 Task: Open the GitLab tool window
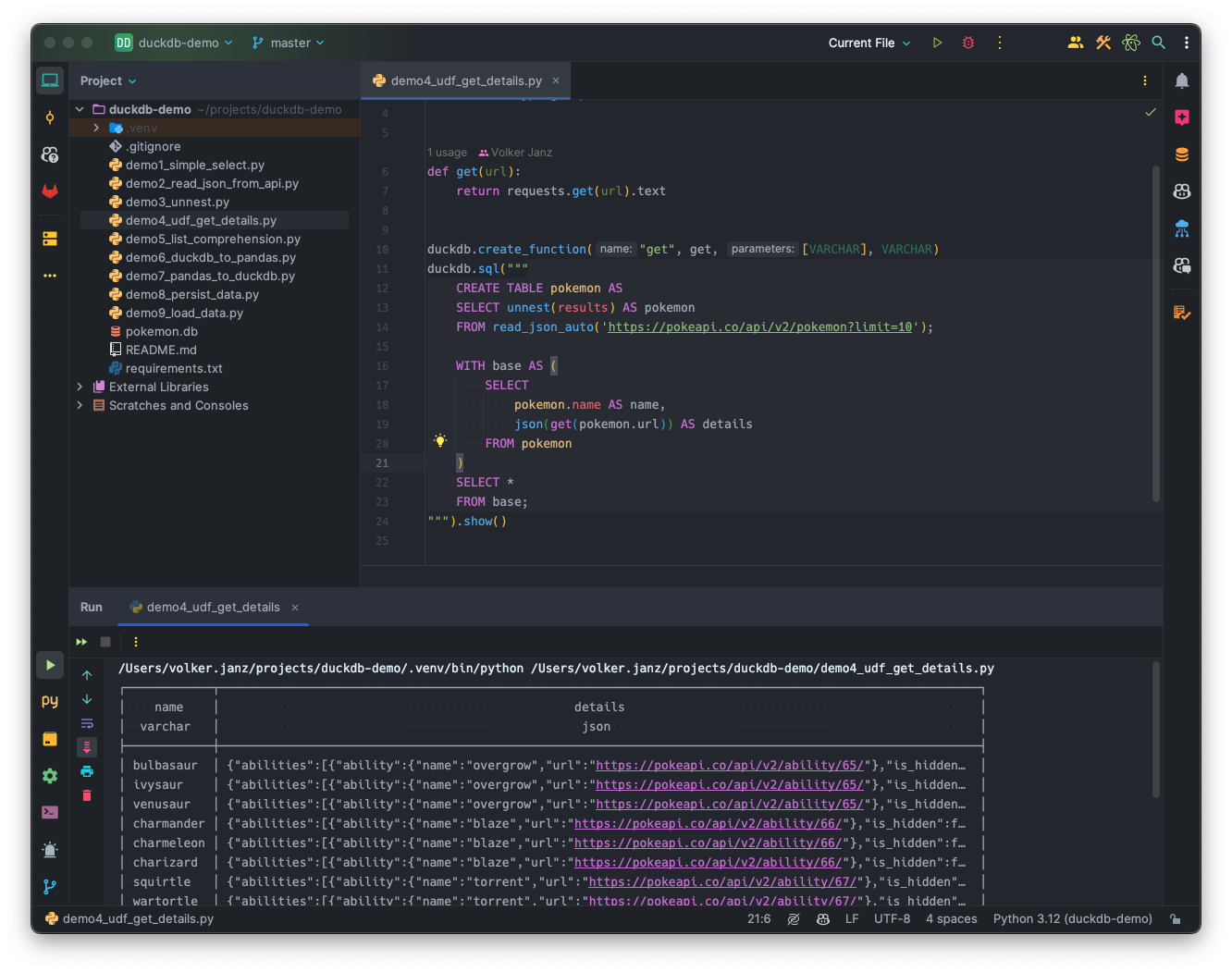click(x=50, y=191)
